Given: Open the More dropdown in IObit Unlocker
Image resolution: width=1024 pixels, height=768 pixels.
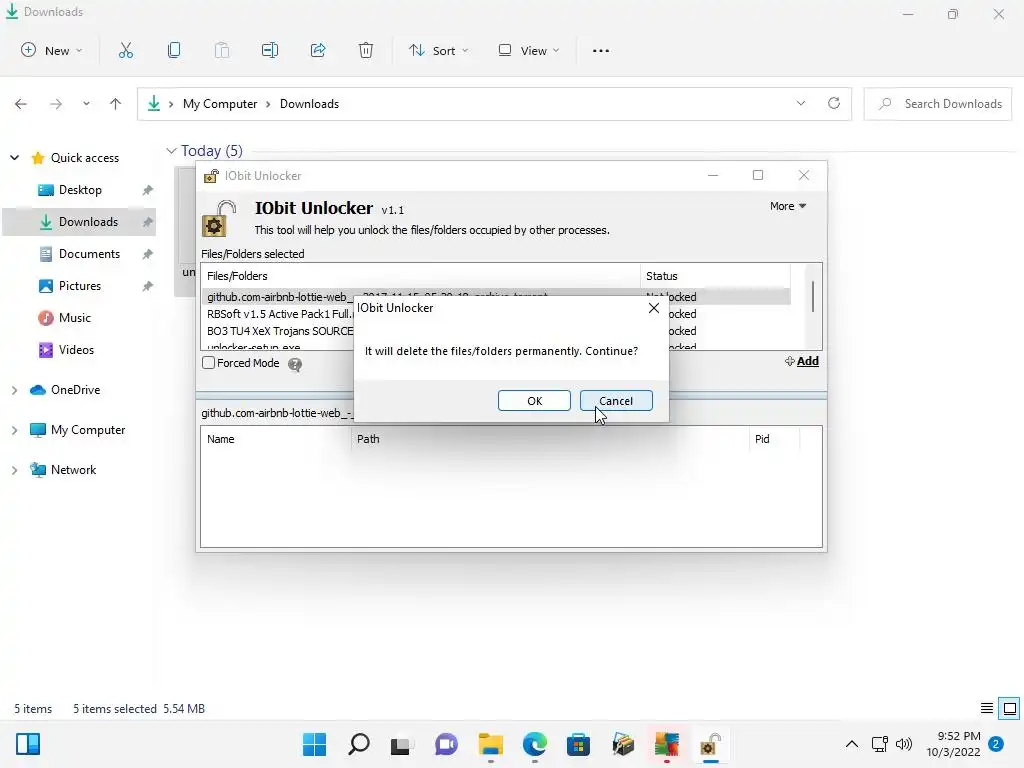Looking at the screenshot, I should click(788, 206).
